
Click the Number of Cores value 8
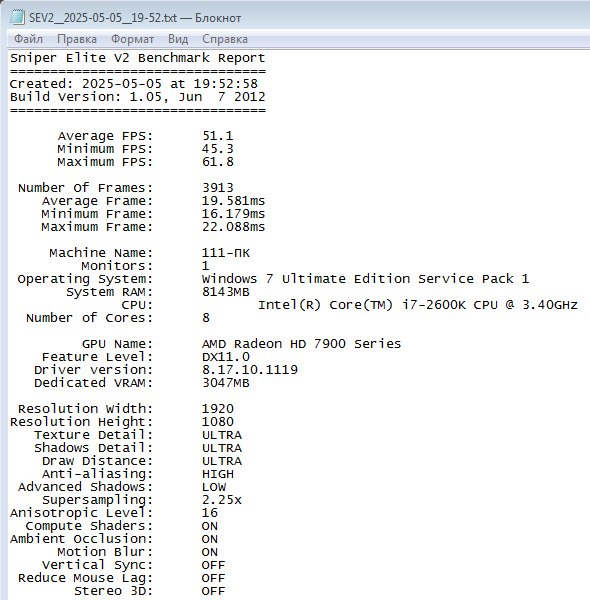(x=206, y=318)
